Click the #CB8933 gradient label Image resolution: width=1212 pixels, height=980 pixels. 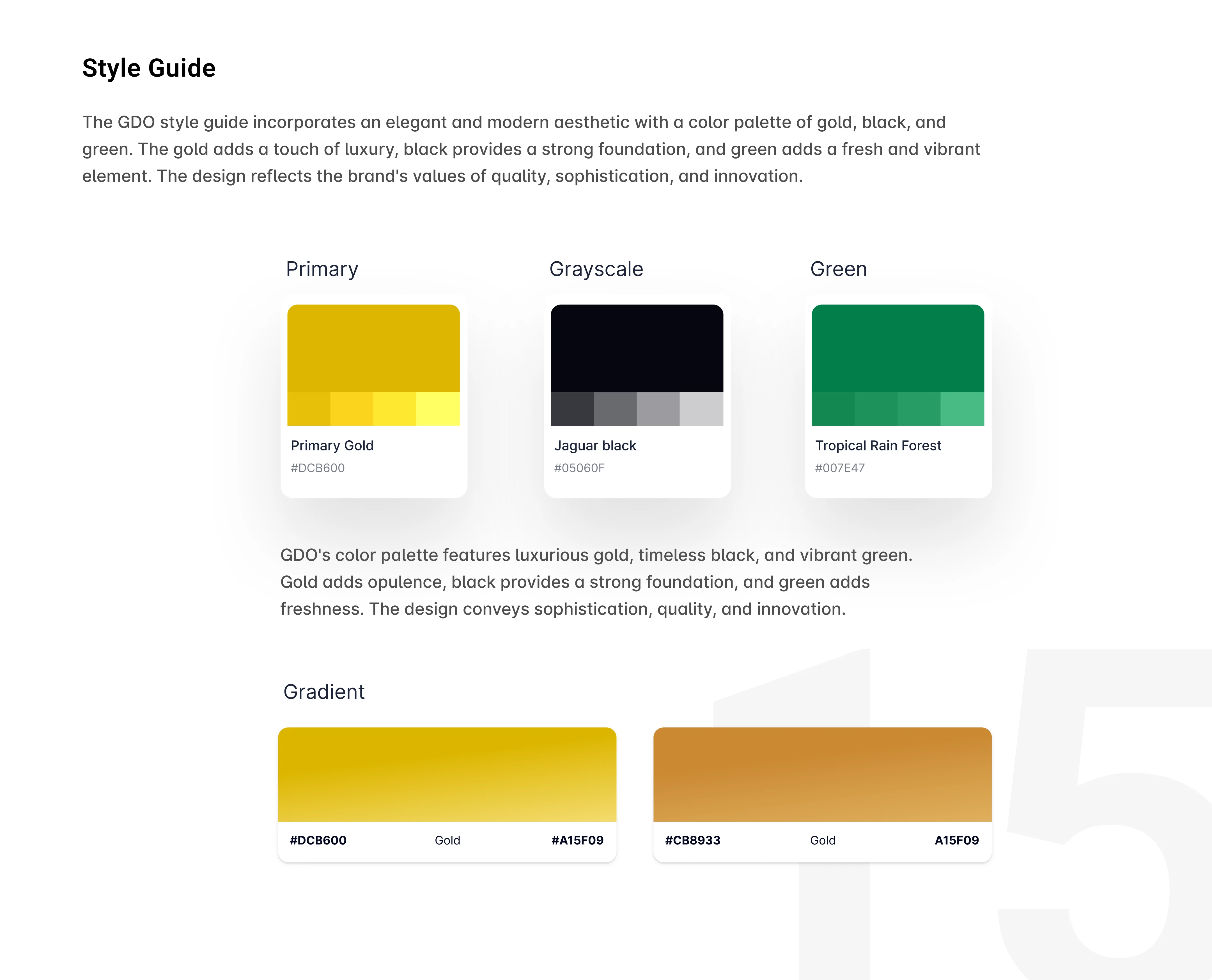click(693, 840)
